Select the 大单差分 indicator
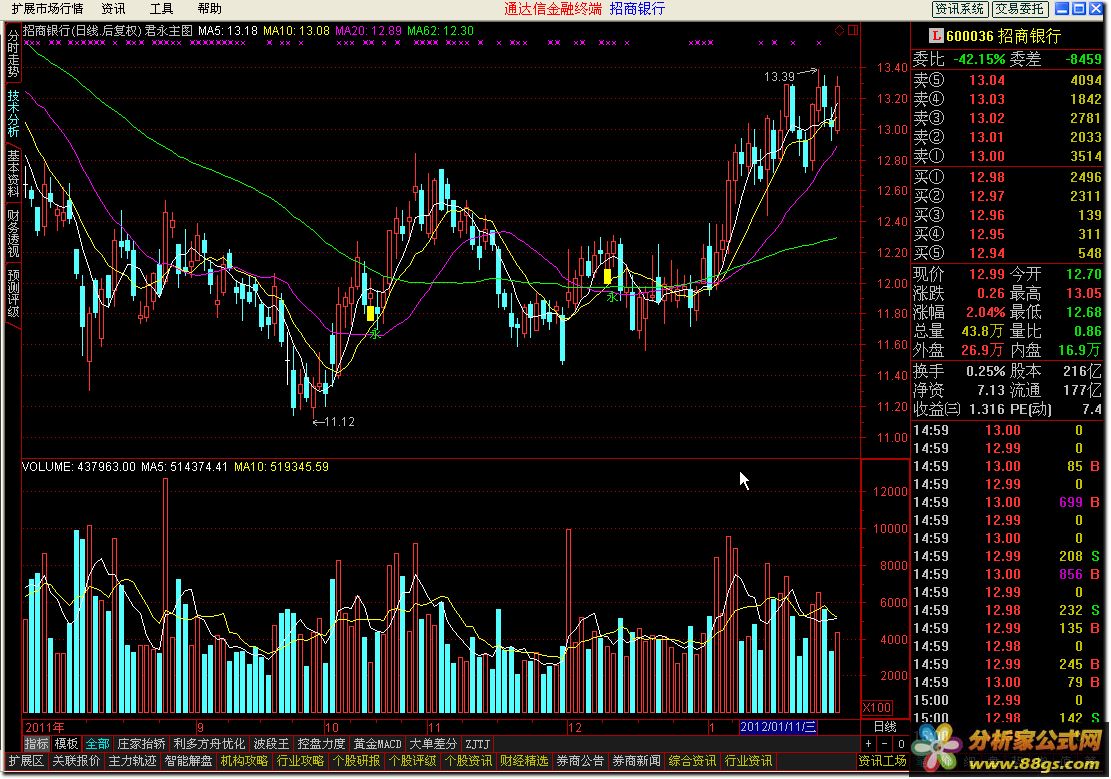Viewport: 1111px width, 779px height. (x=433, y=744)
